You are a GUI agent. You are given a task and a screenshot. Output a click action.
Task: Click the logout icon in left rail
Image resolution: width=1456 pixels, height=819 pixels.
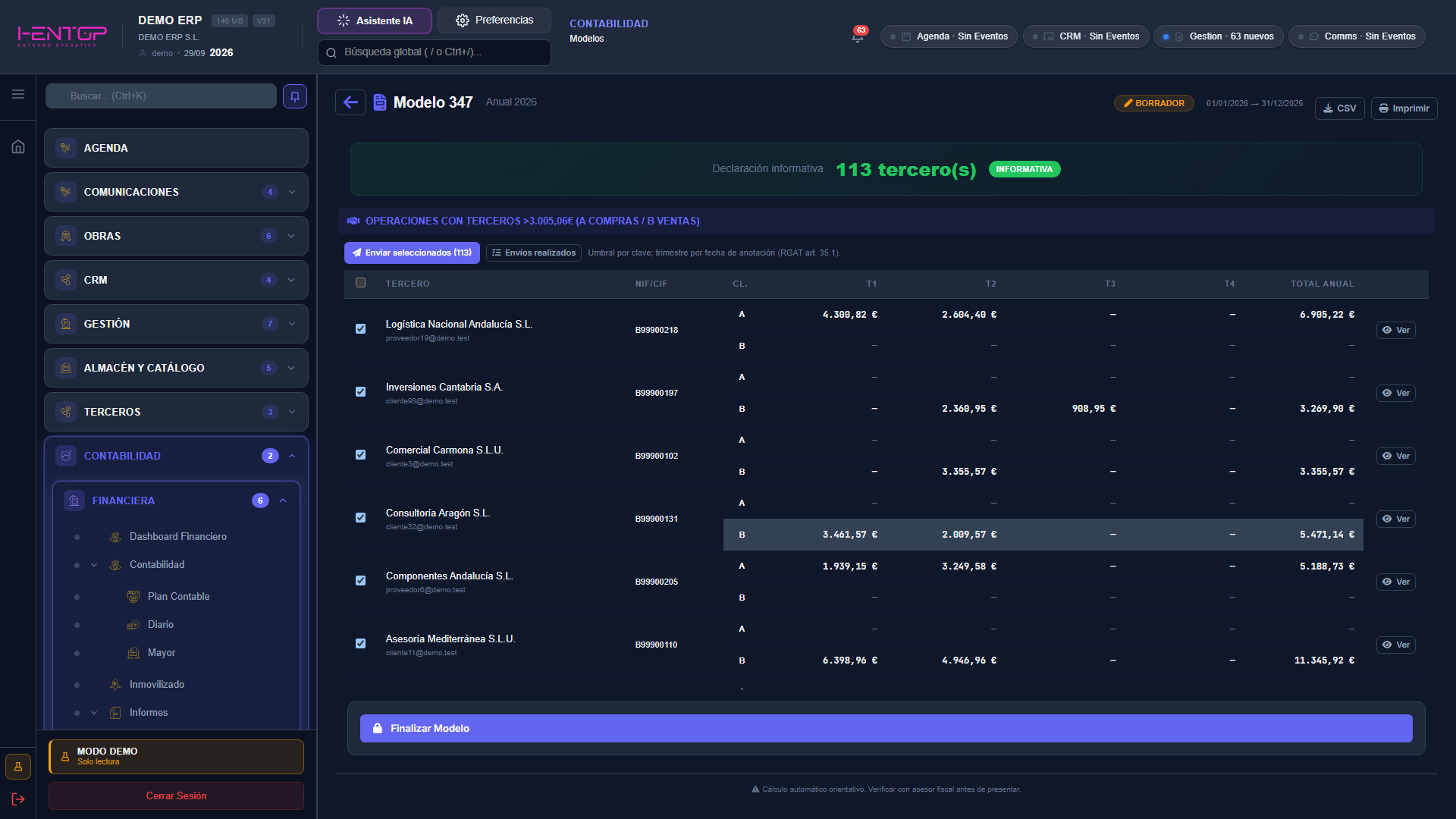(18, 799)
